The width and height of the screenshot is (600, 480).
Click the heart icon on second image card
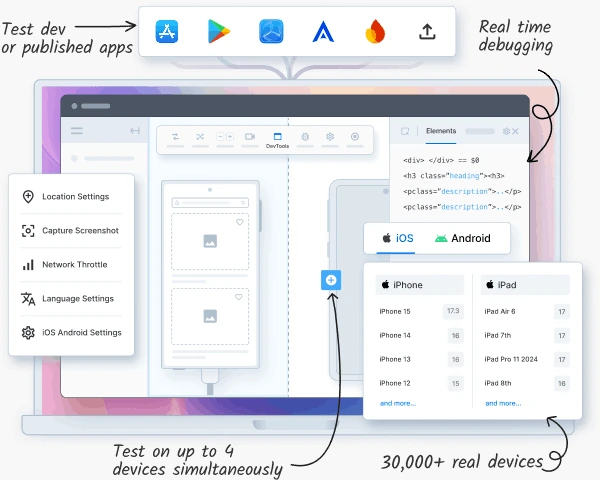point(238,297)
